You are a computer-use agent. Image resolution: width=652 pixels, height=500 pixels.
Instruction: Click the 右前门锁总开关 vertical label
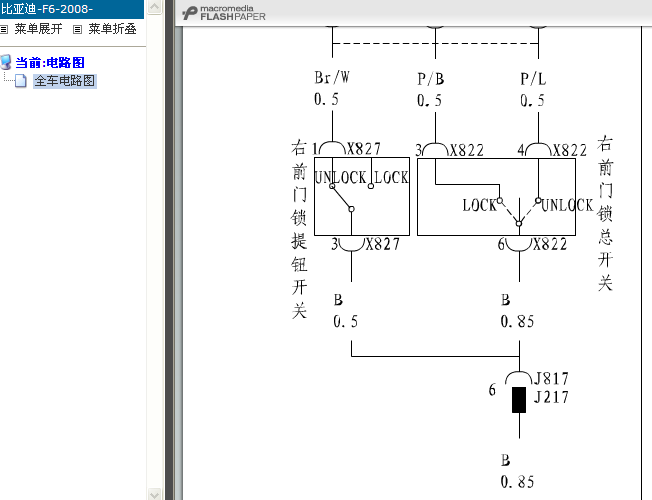pos(605,213)
